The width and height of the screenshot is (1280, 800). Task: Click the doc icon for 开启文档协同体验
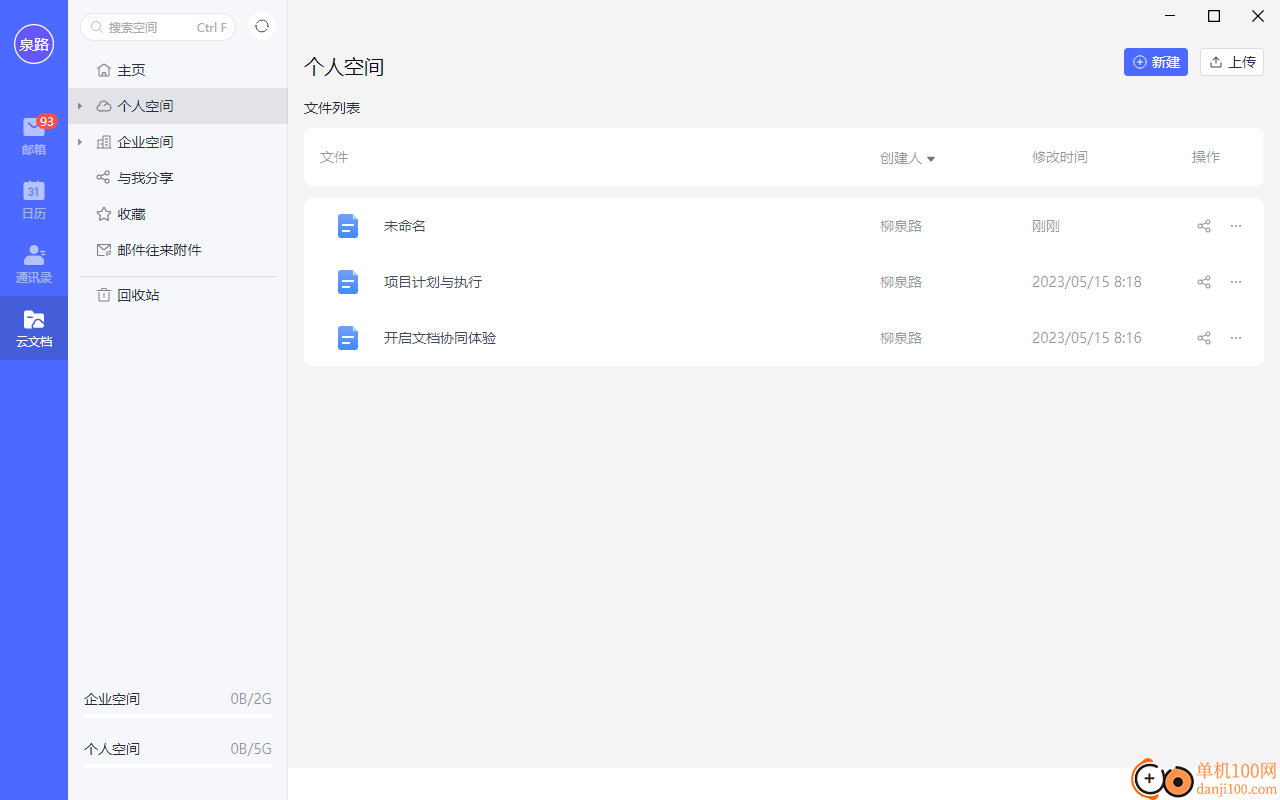click(x=347, y=338)
